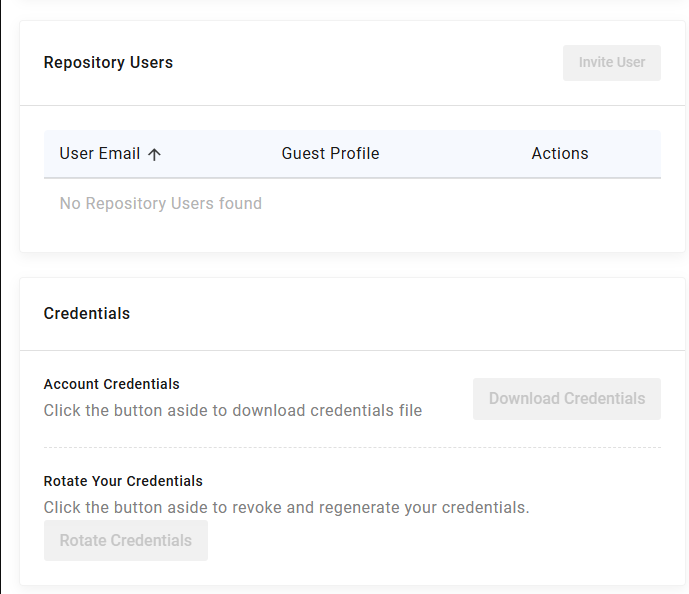This screenshot has width=689, height=594.
Task: Sort by the User Email column header
Action: [100, 154]
